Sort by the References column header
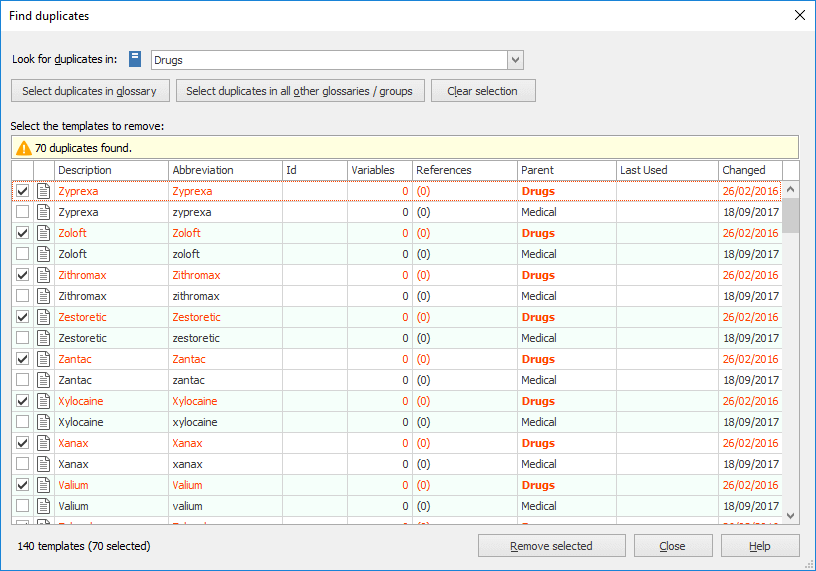816x571 pixels. click(x=465, y=170)
